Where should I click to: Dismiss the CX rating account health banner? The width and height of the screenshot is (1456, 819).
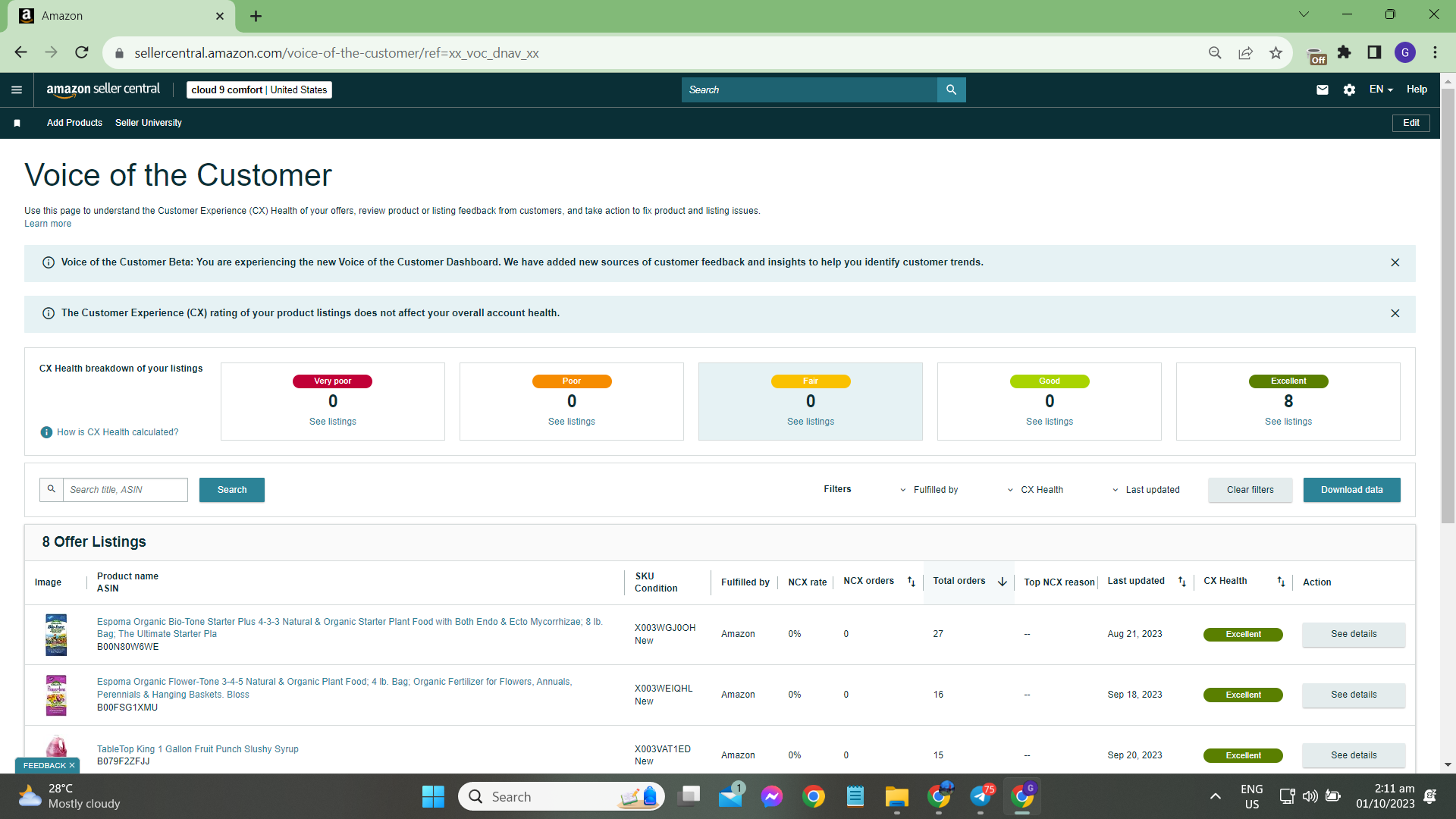click(1395, 313)
